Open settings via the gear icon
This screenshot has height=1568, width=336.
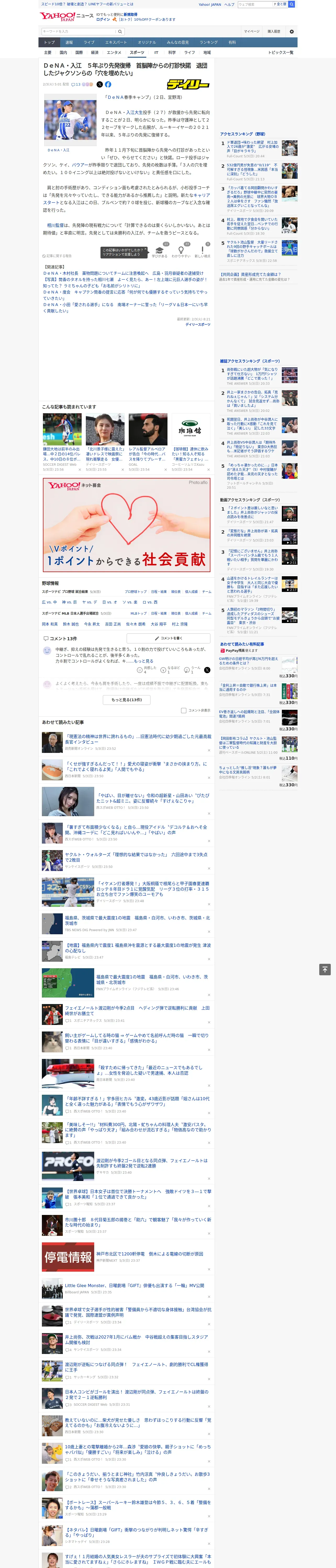[x=292, y=32]
